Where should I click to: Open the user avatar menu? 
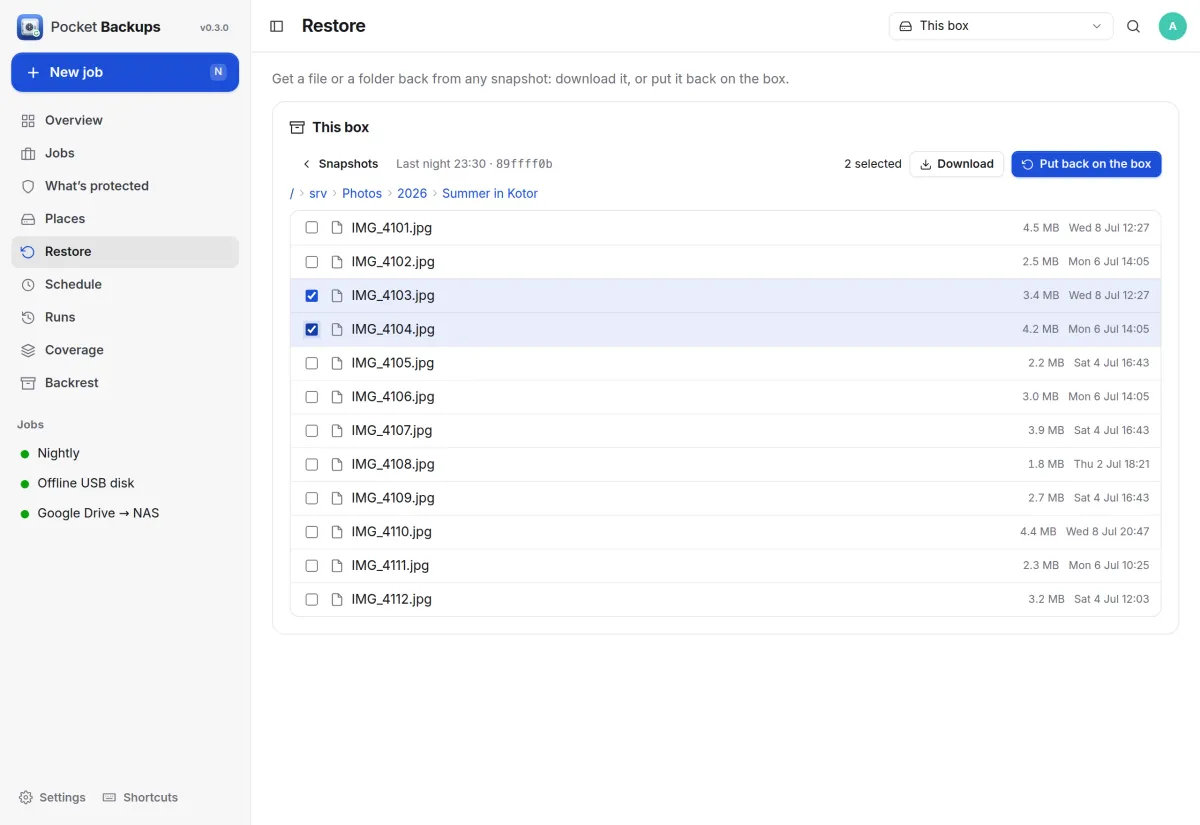(1172, 26)
